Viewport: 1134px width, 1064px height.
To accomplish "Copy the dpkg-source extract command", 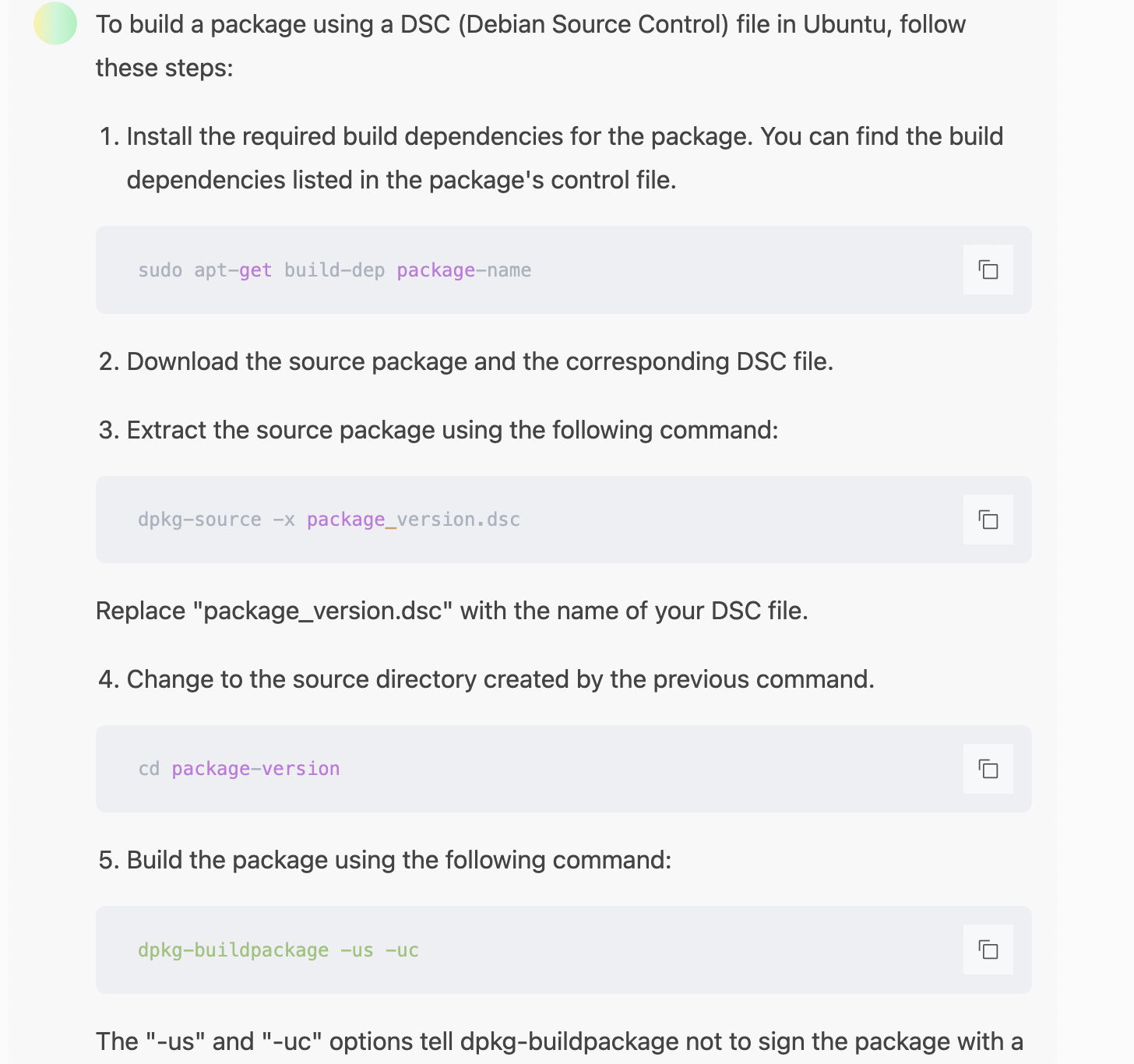I will (988, 520).
